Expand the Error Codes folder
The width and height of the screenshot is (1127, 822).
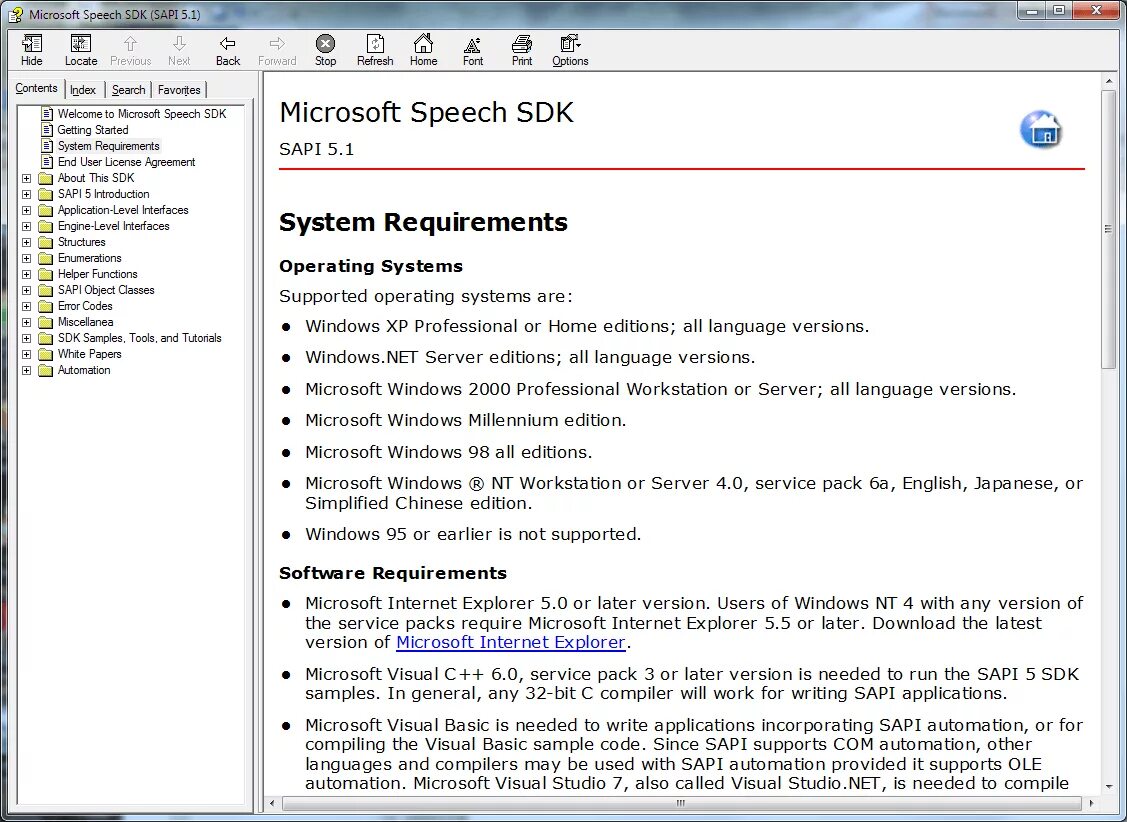(26, 306)
